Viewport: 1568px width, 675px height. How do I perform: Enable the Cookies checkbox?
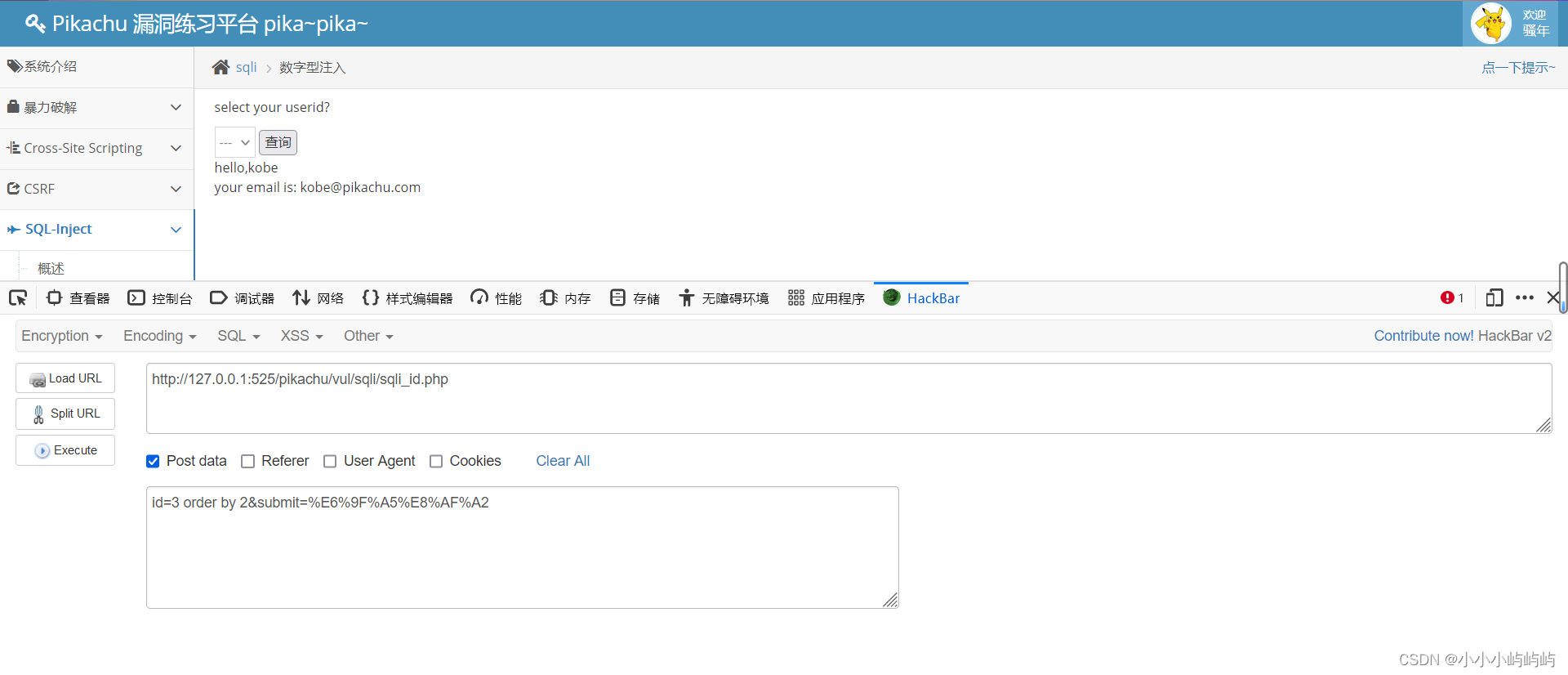436,462
